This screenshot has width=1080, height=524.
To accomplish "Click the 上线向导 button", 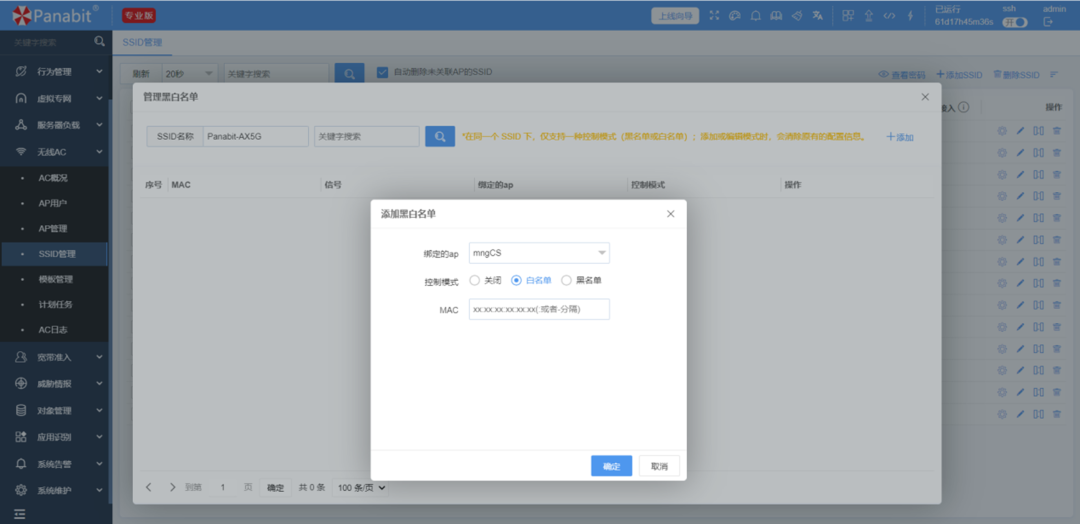I will pos(676,16).
